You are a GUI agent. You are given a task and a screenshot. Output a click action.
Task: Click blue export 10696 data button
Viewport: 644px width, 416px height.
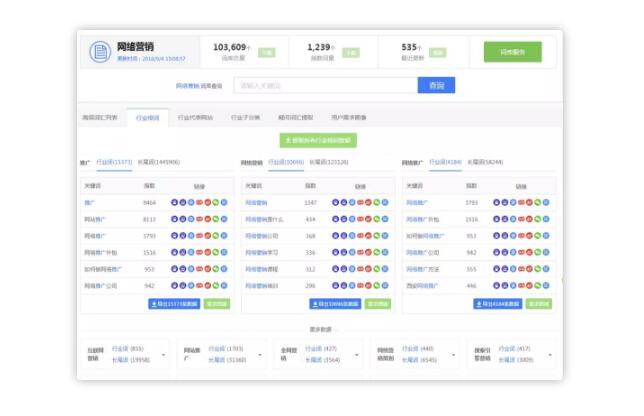click(335, 304)
